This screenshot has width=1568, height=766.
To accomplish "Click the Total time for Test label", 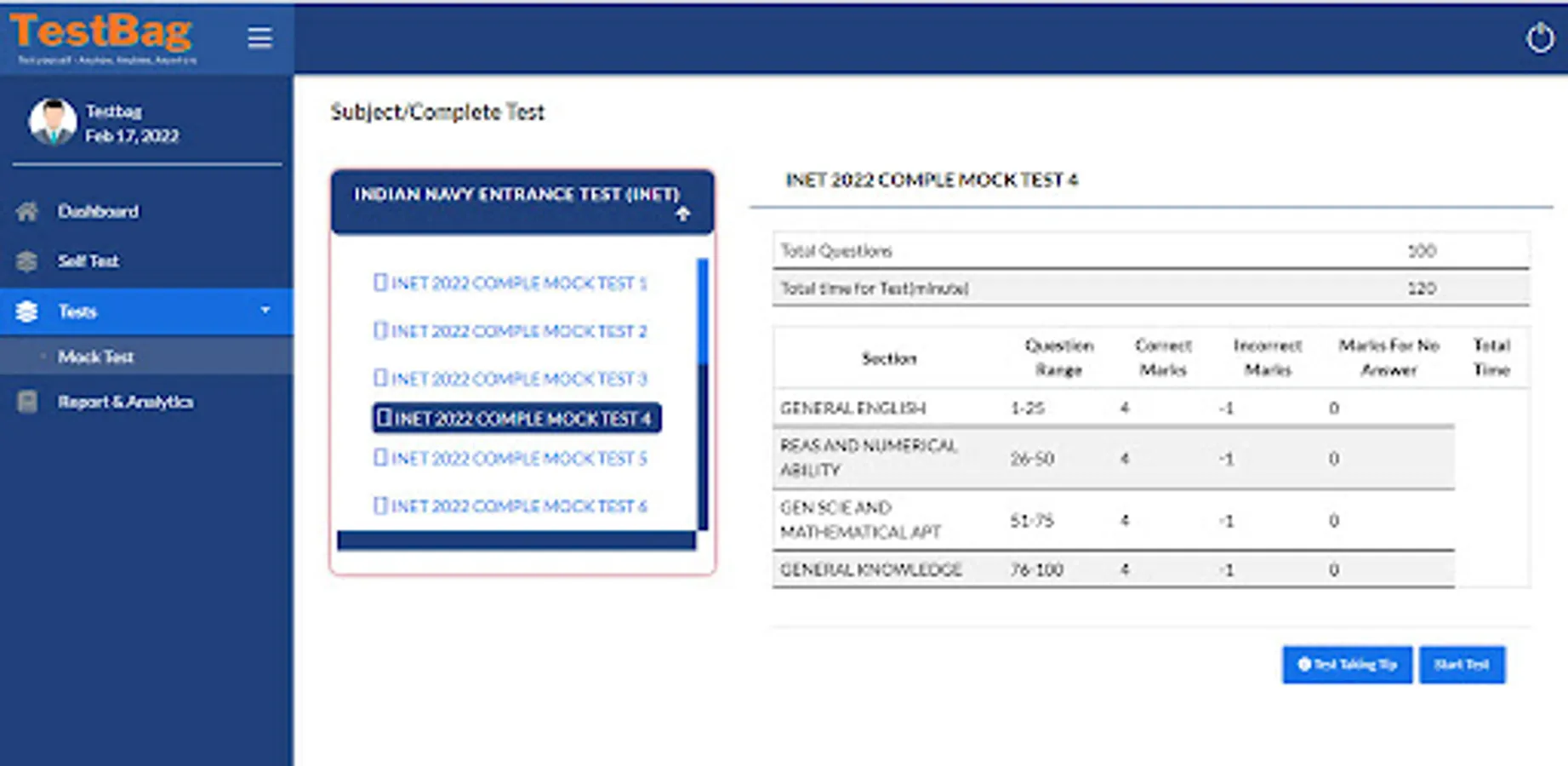I will point(875,289).
